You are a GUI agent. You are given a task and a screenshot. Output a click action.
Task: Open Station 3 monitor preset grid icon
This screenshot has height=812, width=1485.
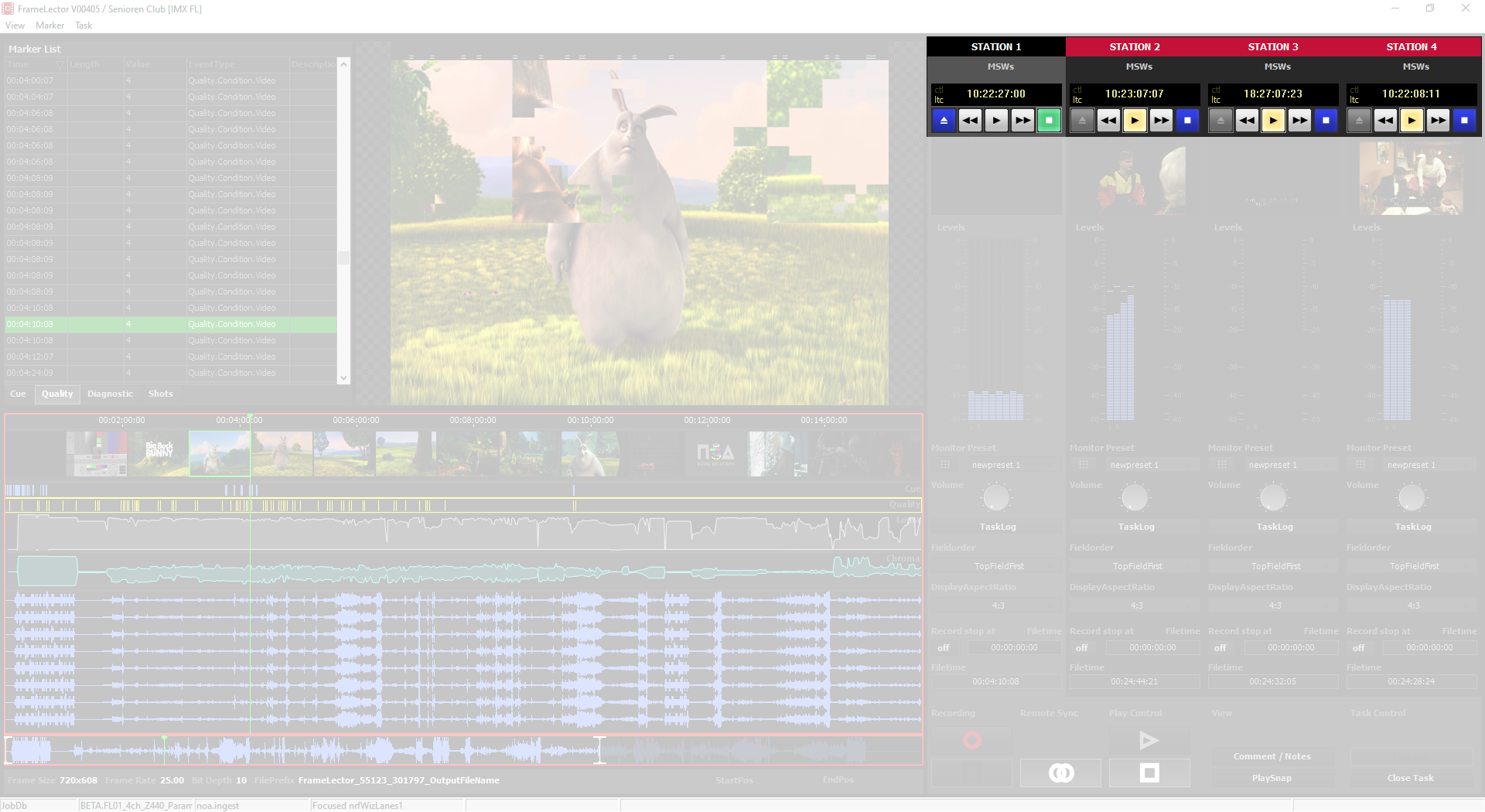coord(1221,465)
